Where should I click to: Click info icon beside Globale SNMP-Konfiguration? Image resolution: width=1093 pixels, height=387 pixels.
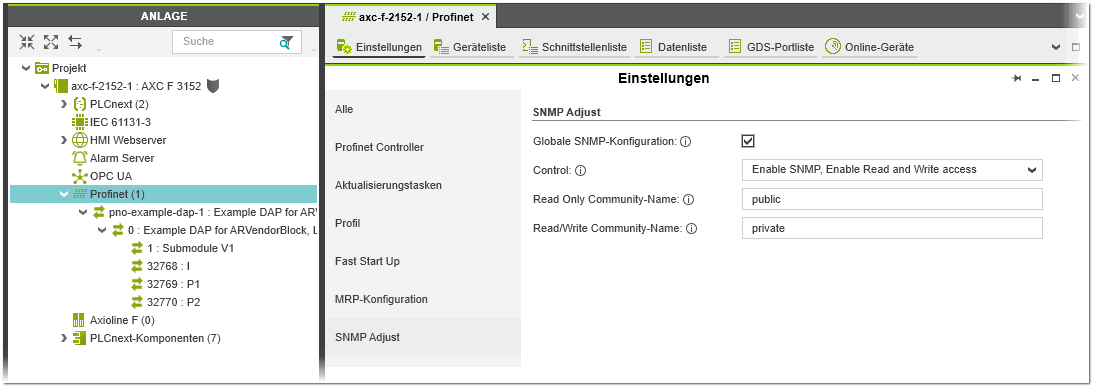pyautogui.click(x=685, y=142)
